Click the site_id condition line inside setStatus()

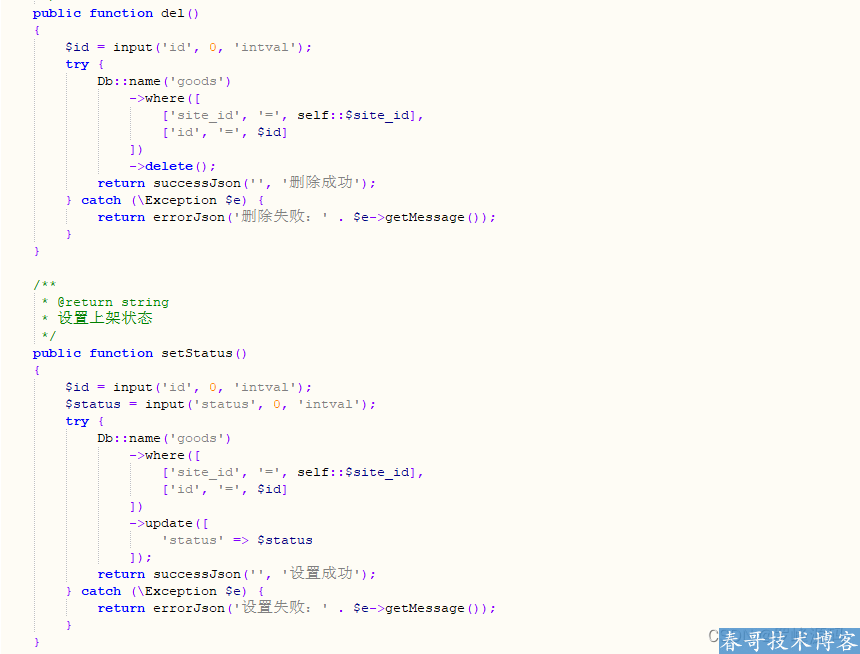pos(292,472)
